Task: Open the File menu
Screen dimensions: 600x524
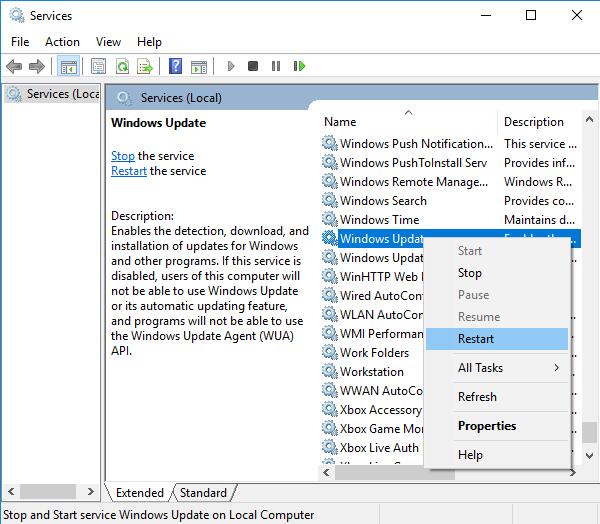Action: (x=20, y=42)
